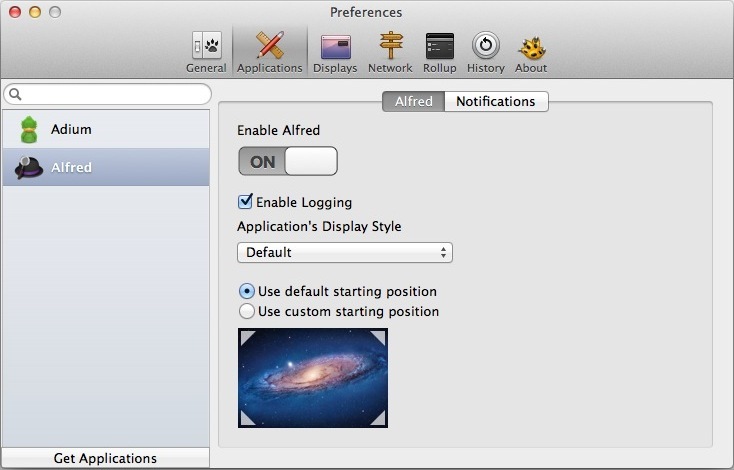Switch to the Alfred tab
This screenshot has width=734, height=470.
click(x=413, y=101)
